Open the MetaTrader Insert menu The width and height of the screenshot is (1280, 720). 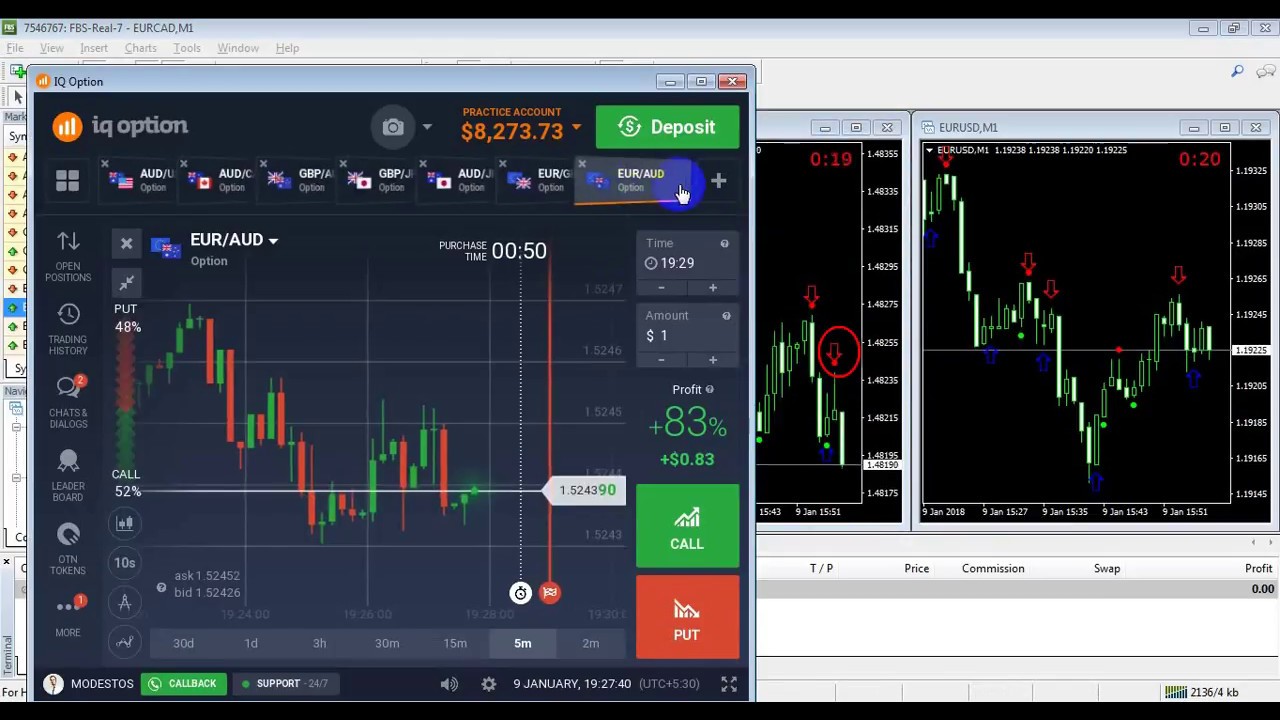coord(94,48)
